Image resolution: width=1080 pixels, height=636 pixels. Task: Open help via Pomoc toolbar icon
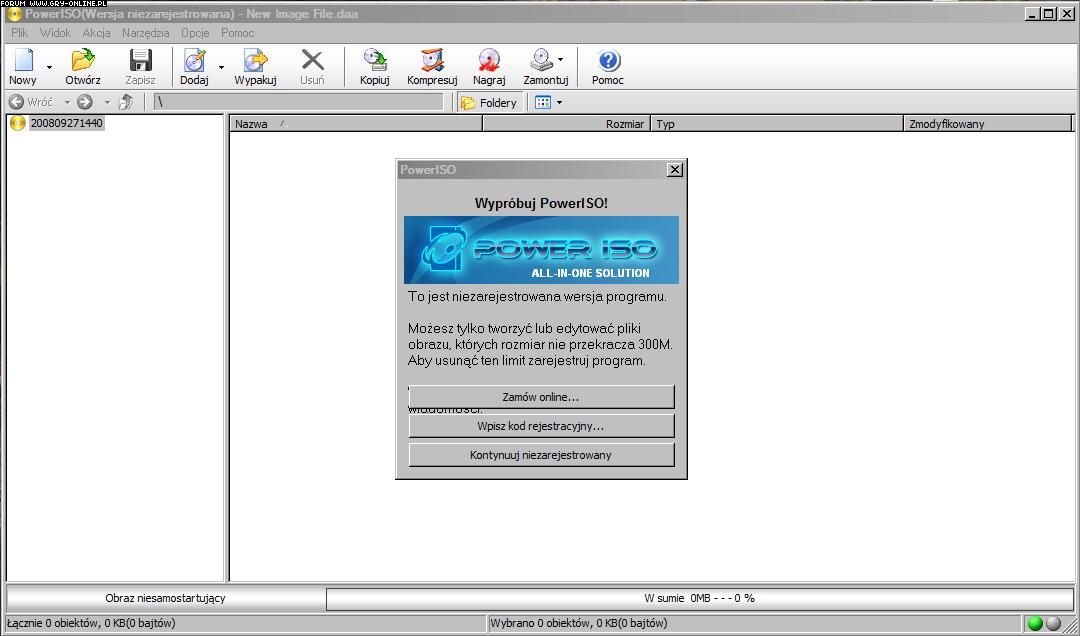[x=608, y=61]
